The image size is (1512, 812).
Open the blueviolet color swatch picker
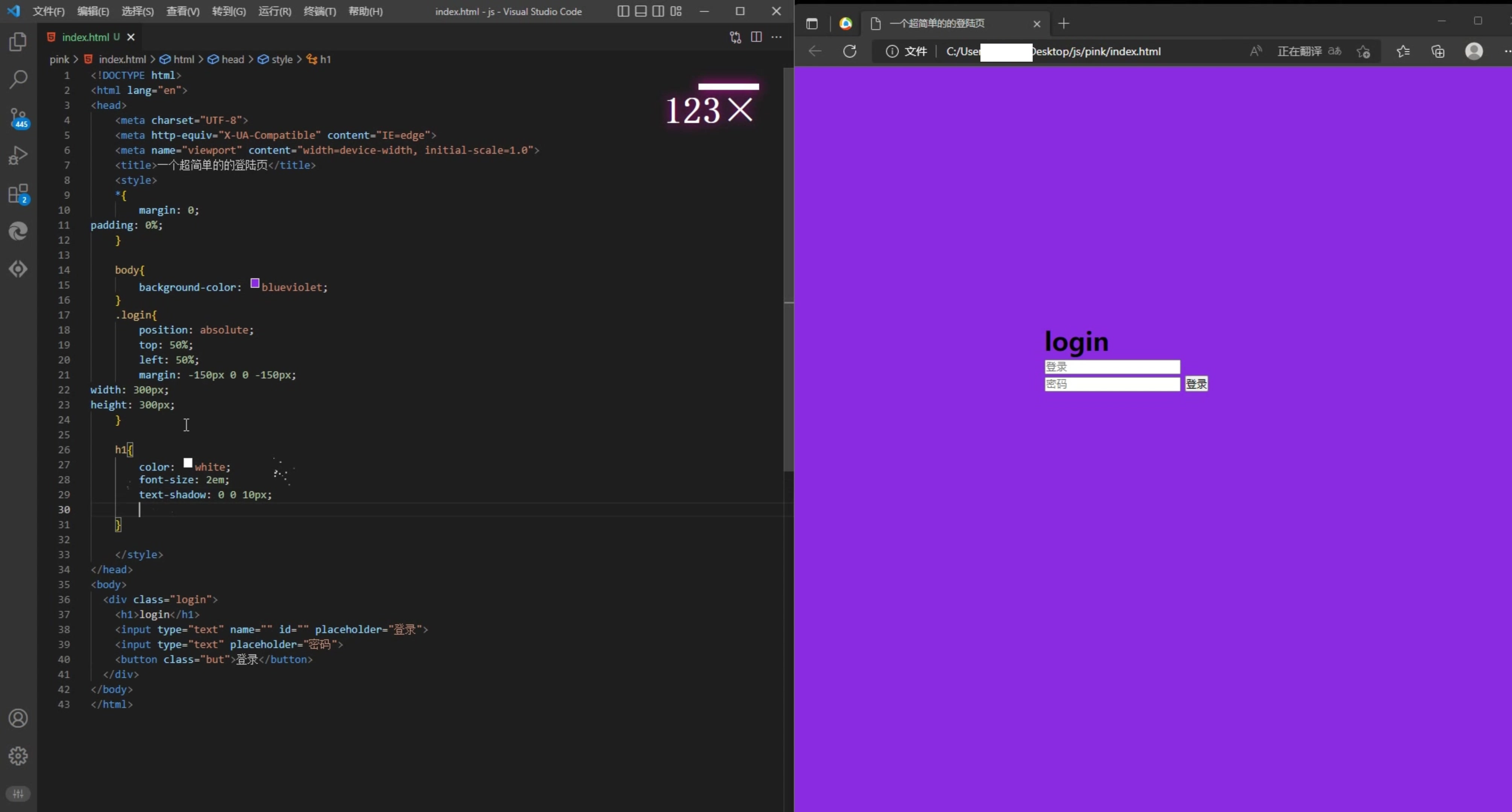[x=255, y=283]
